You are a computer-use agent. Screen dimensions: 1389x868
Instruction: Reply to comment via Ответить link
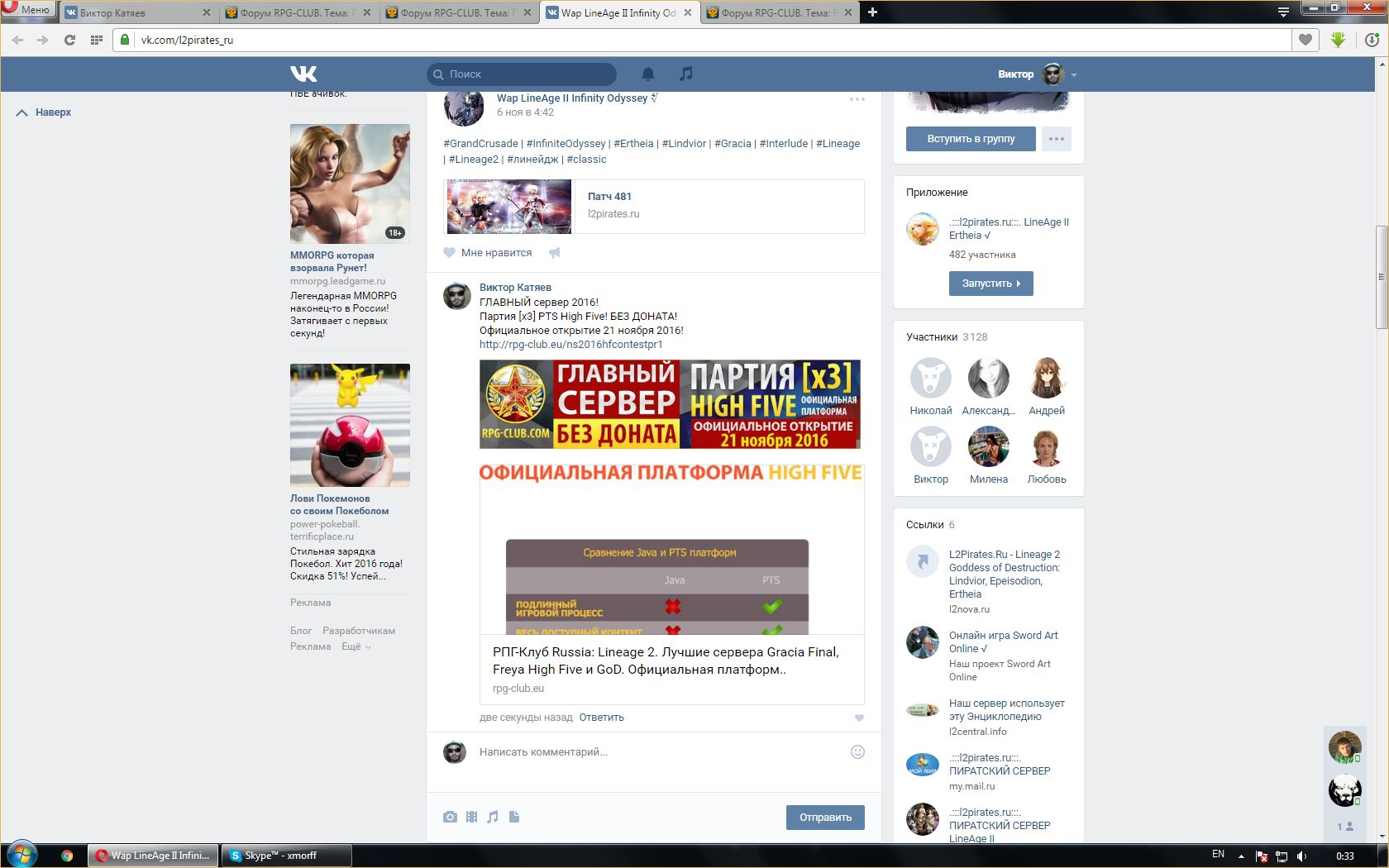coord(601,718)
